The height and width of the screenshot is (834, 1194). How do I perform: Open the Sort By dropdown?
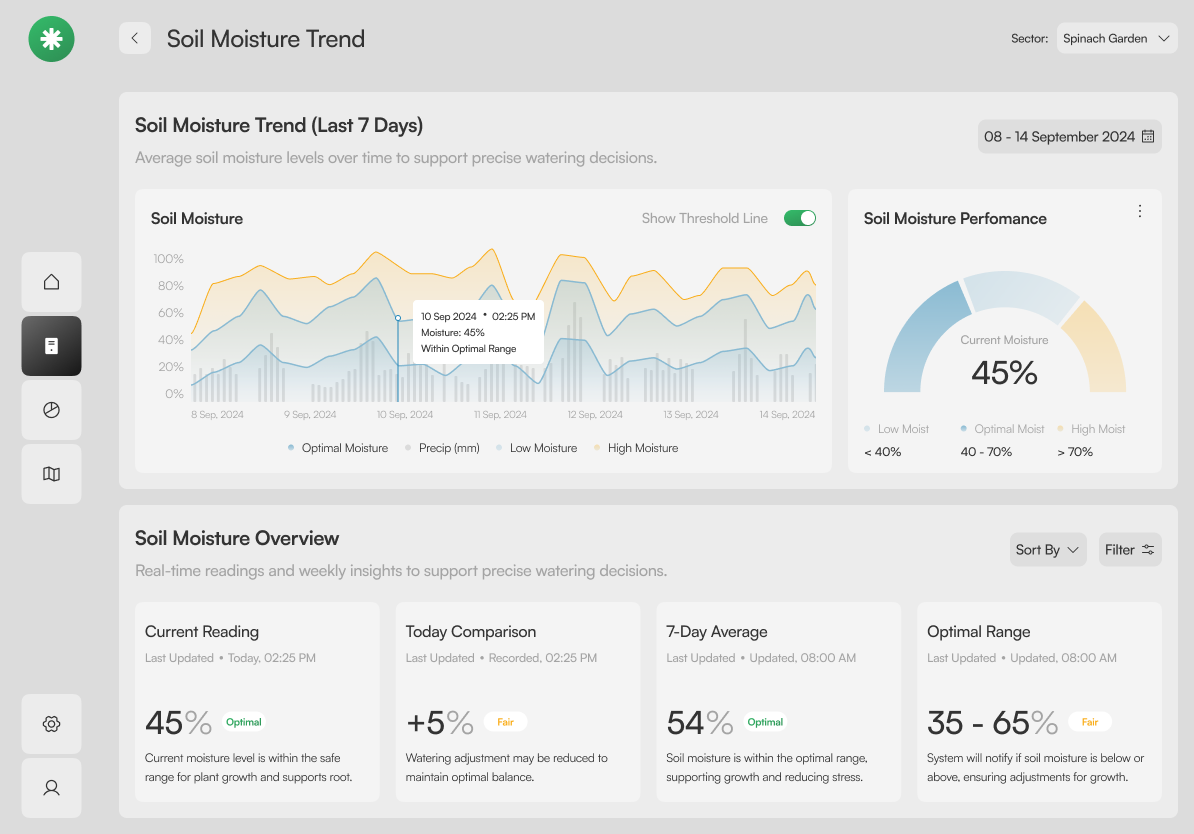[x=1047, y=549]
